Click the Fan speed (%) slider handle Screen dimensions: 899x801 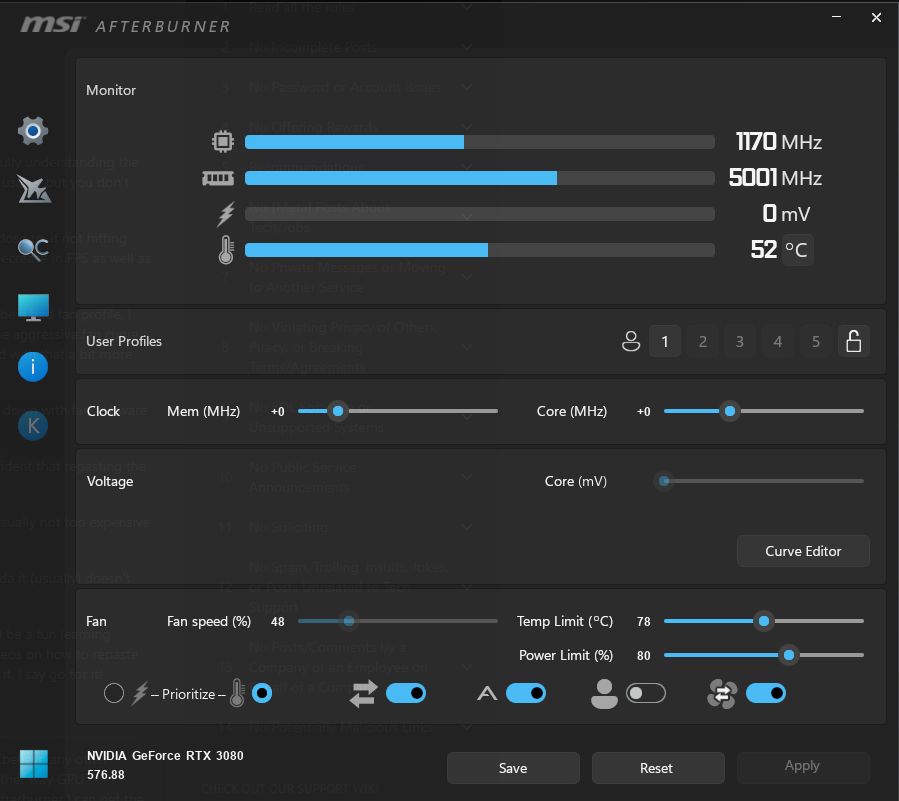[x=349, y=621]
